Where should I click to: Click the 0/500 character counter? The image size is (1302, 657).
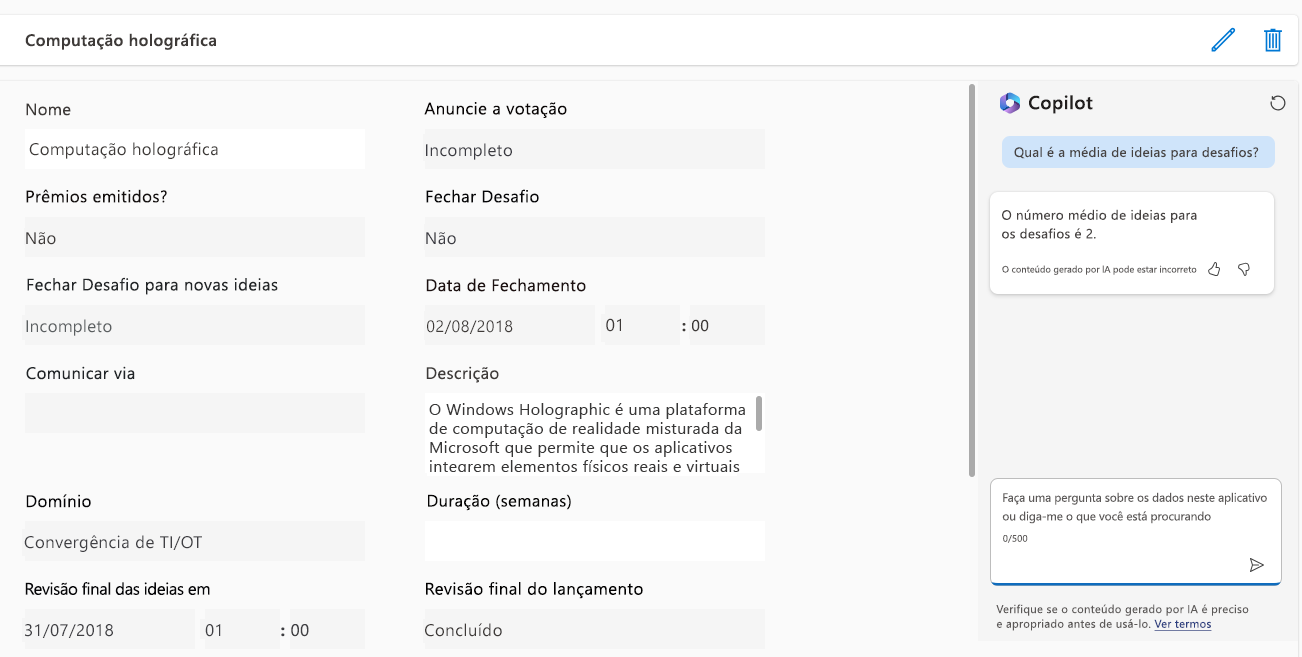point(1014,539)
